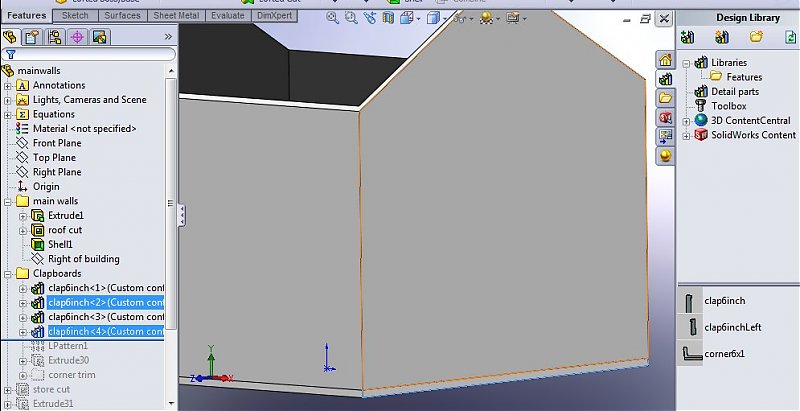Expand the SolidWorks Content node
The image size is (800, 411).
tap(686, 136)
